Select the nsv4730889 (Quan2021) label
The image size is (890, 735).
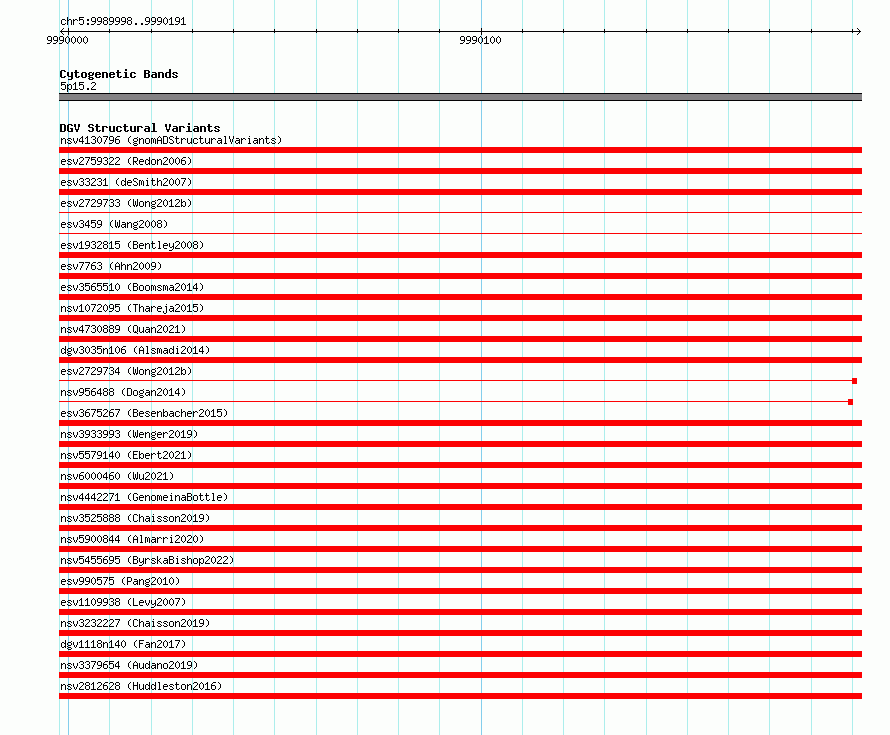click(123, 329)
